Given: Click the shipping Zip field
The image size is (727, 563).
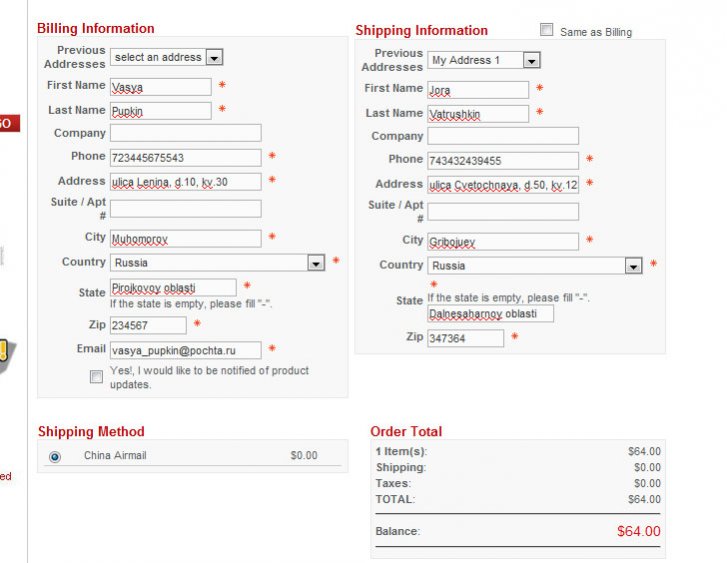Looking at the screenshot, I should tap(466, 339).
